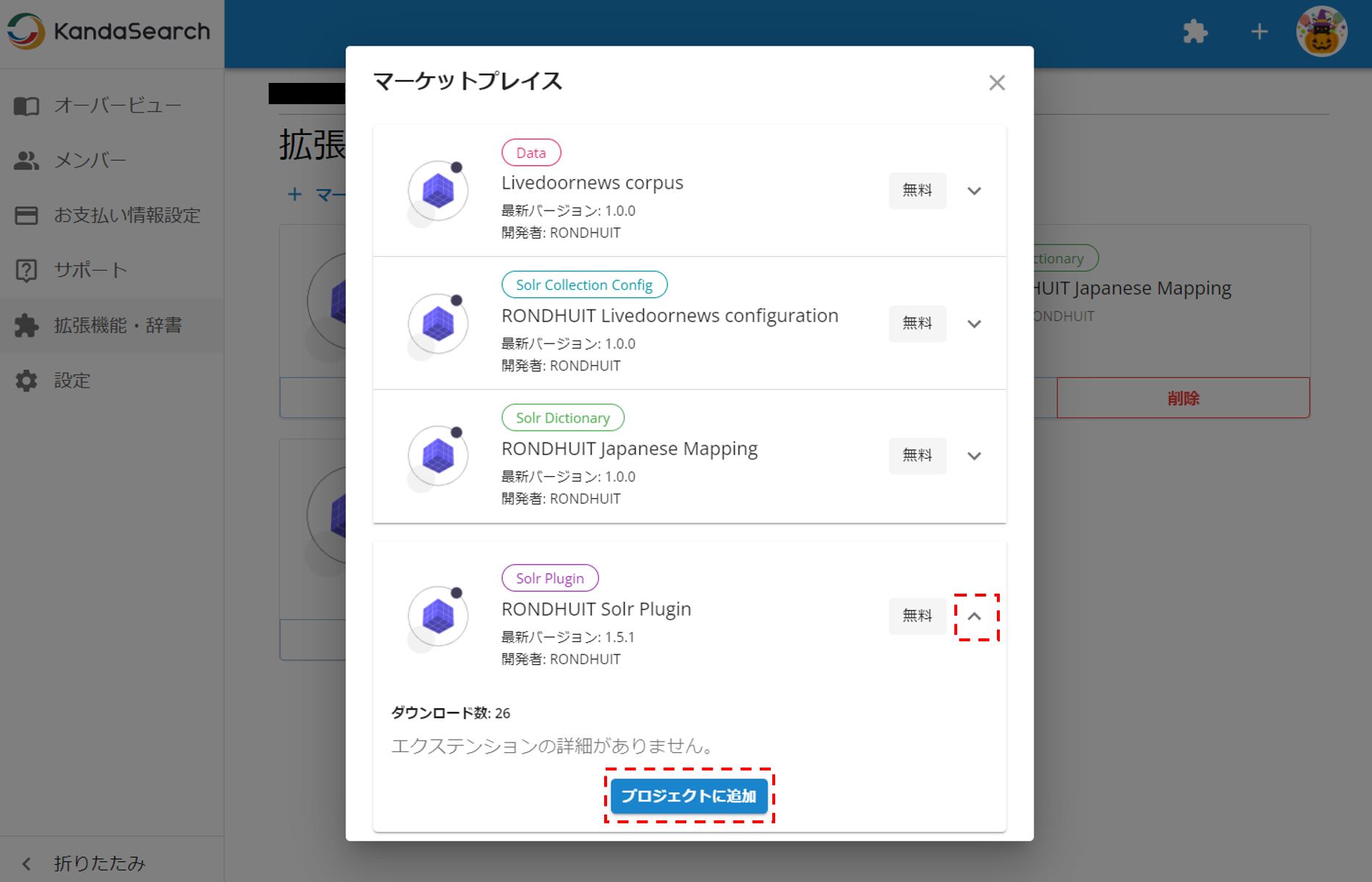Click ダウンロード数: 26 text
Screen dimensions: 1372x882
pyautogui.click(x=451, y=713)
